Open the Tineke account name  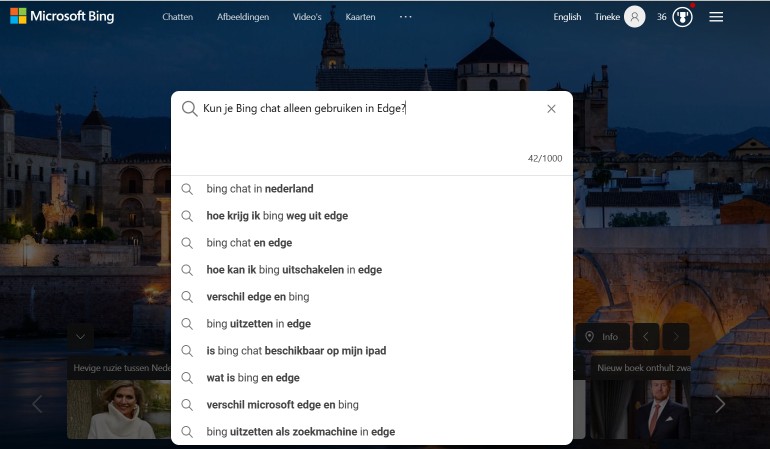607,17
